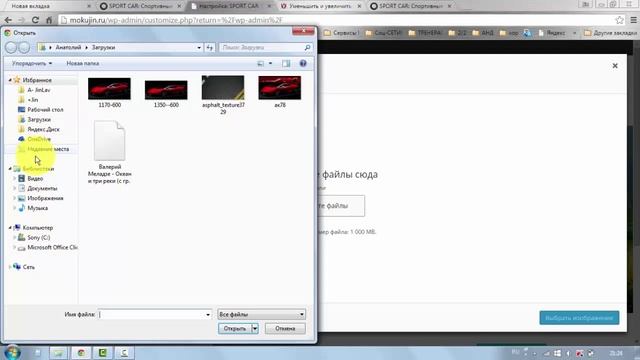Collapse the Избранное section arrow
The height and width of the screenshot is (360, 640).
[x=10, y=80]
